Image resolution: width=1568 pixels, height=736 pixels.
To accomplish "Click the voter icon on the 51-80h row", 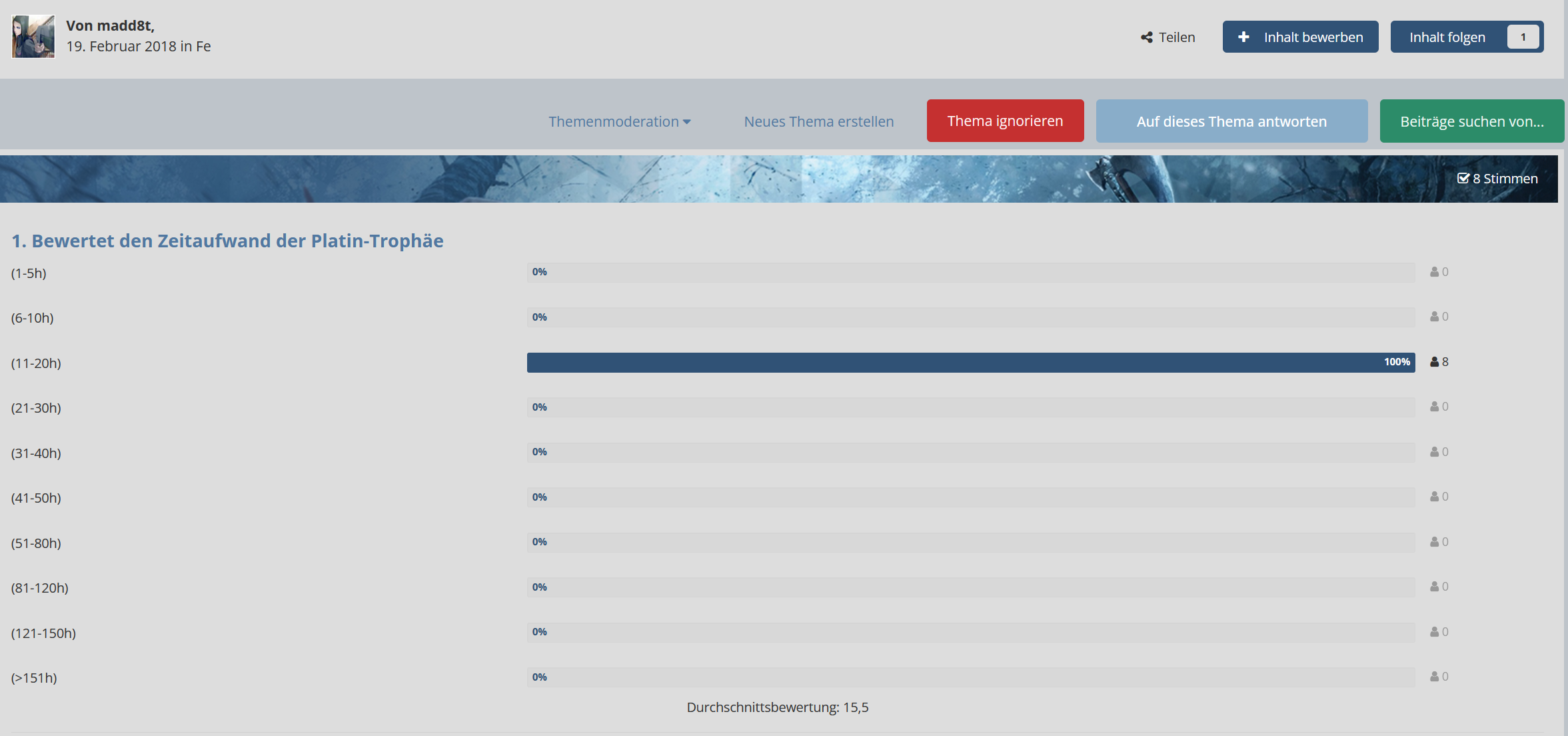I will click(1434, 542).
